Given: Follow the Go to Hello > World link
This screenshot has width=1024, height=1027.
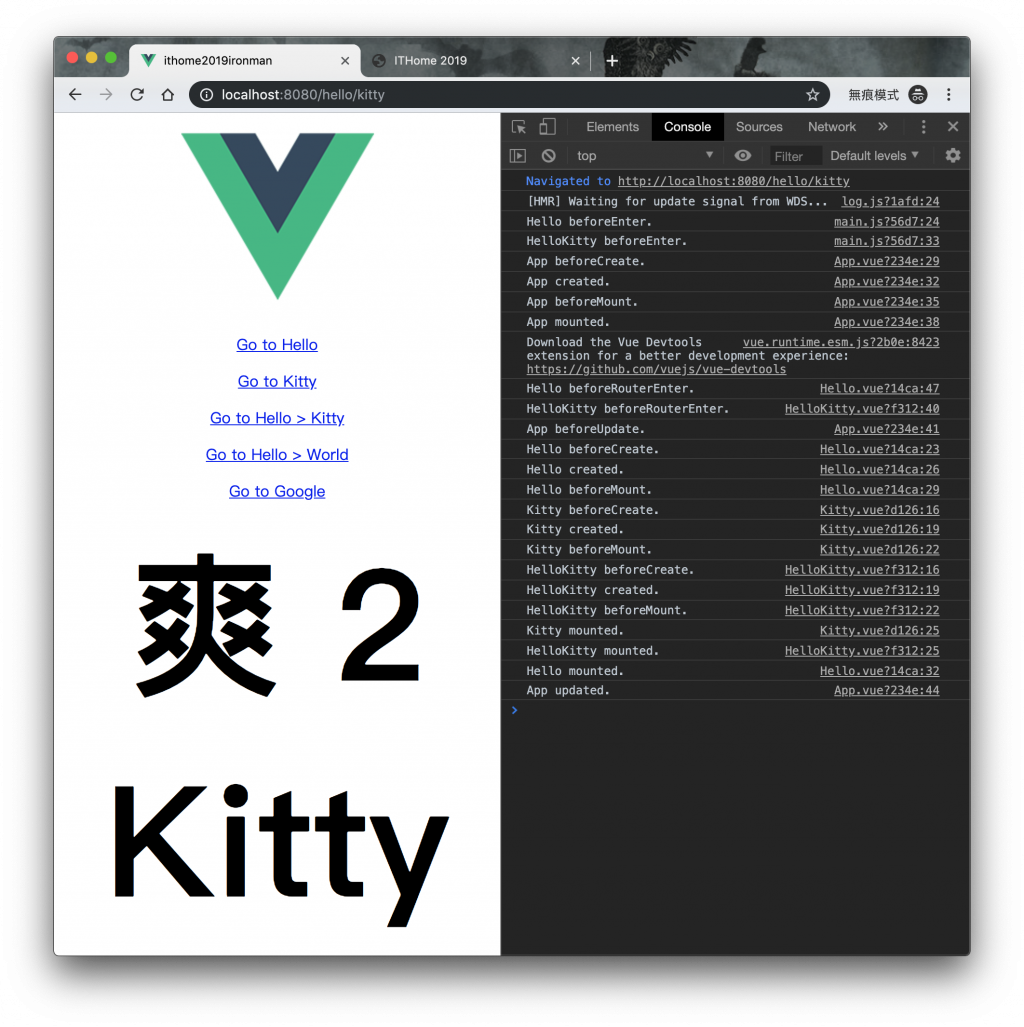Looking at the screenshot, I should click(276, 455).
